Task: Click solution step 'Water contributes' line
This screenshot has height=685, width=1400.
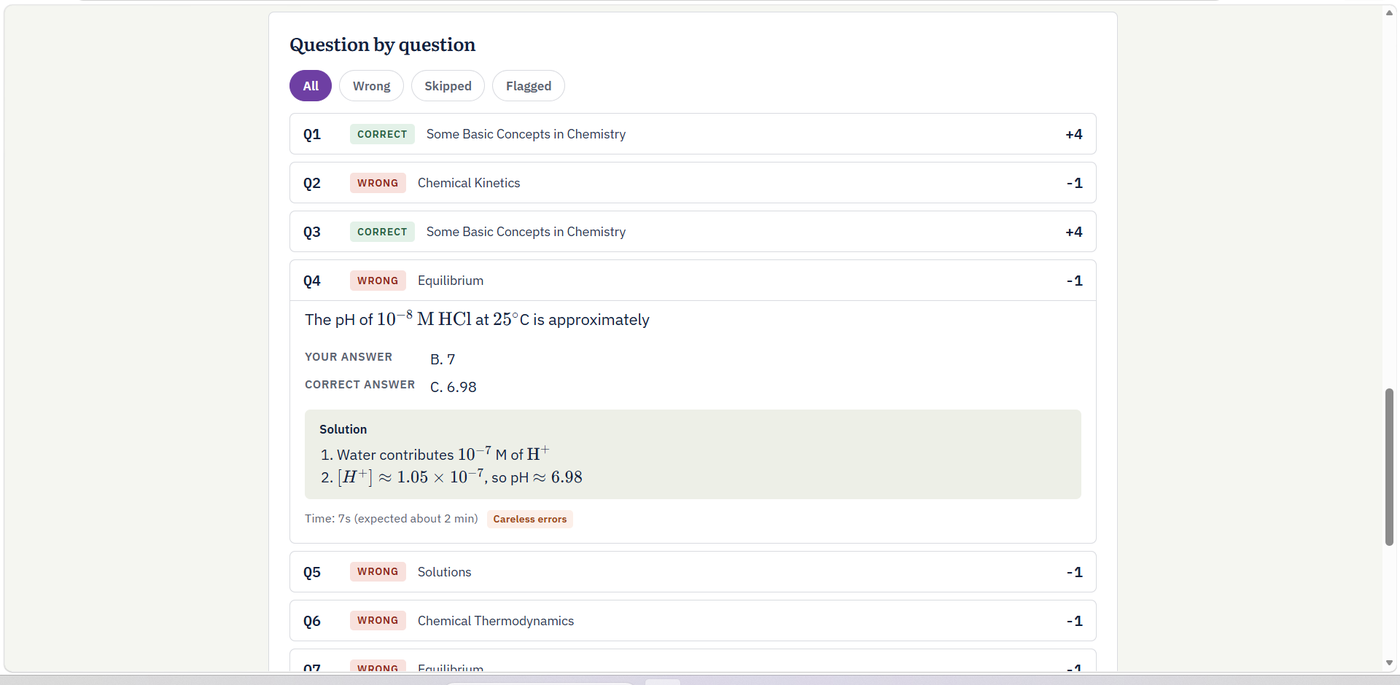Action: pyautogui.click(x=436, y=453)
